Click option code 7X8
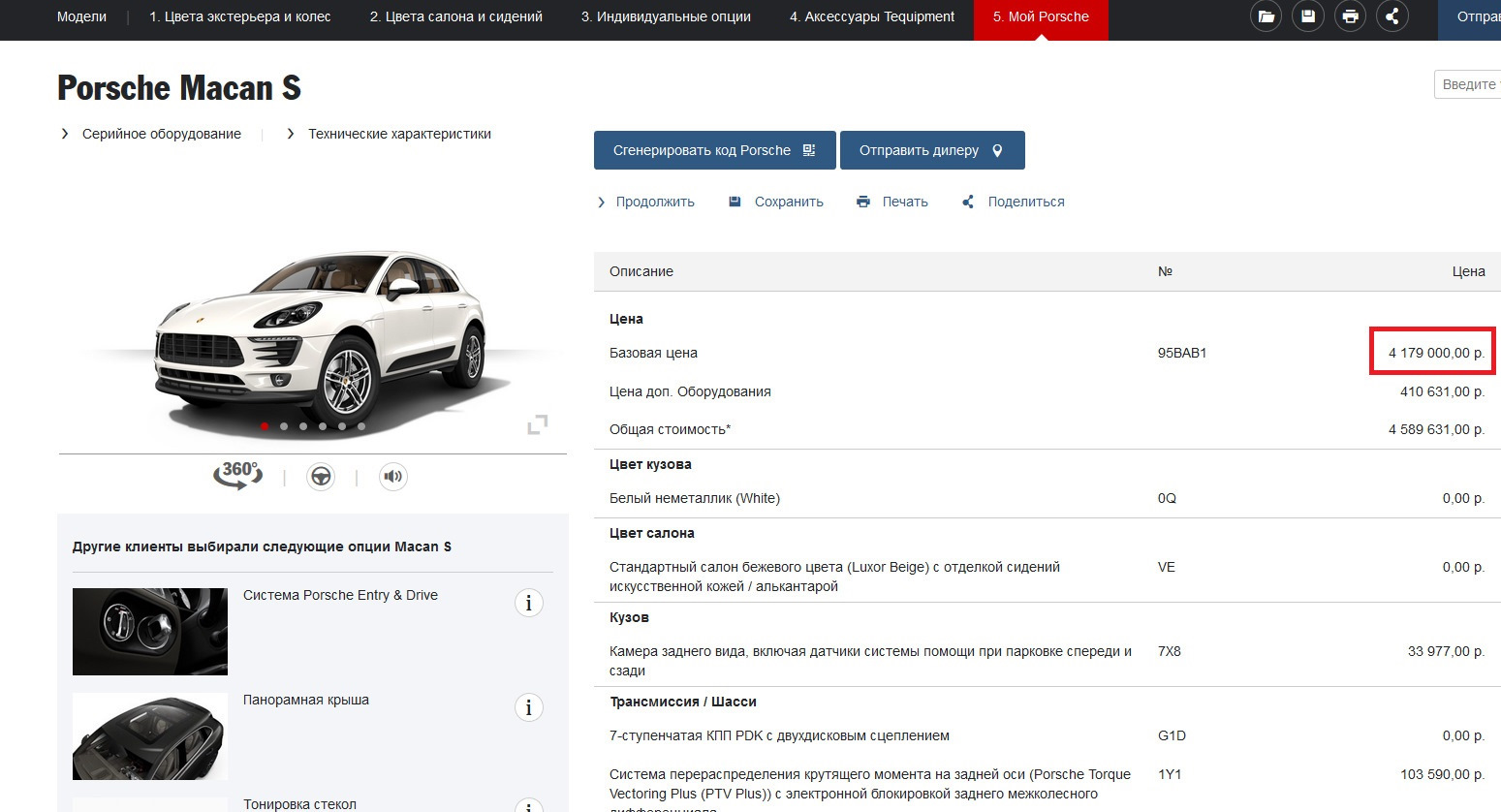This screenshot has width=1501, height=812. pyautogui.click(x=1170, y=651)
